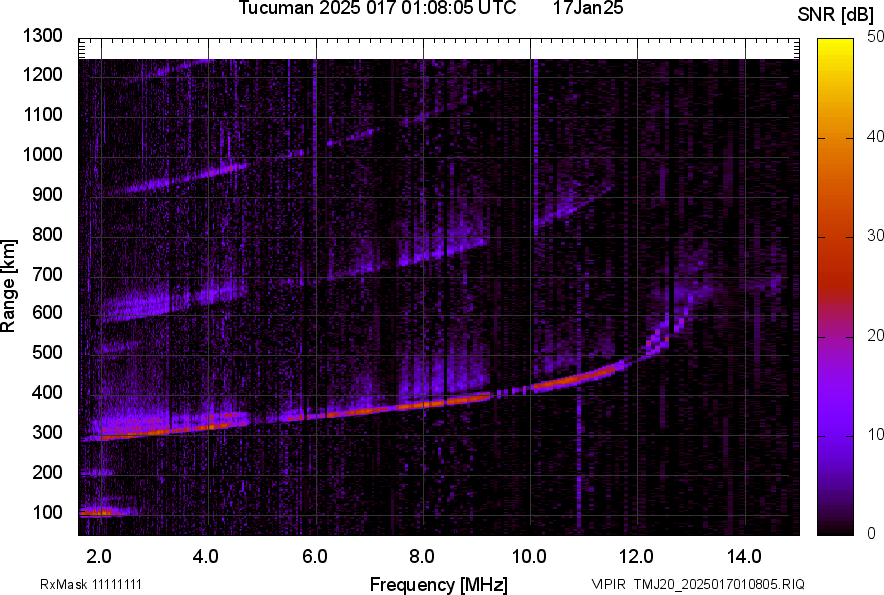The height and width of the screenshot is (595, 884).
Task: Click frequency tick label '6.0'
Action: 315,557
